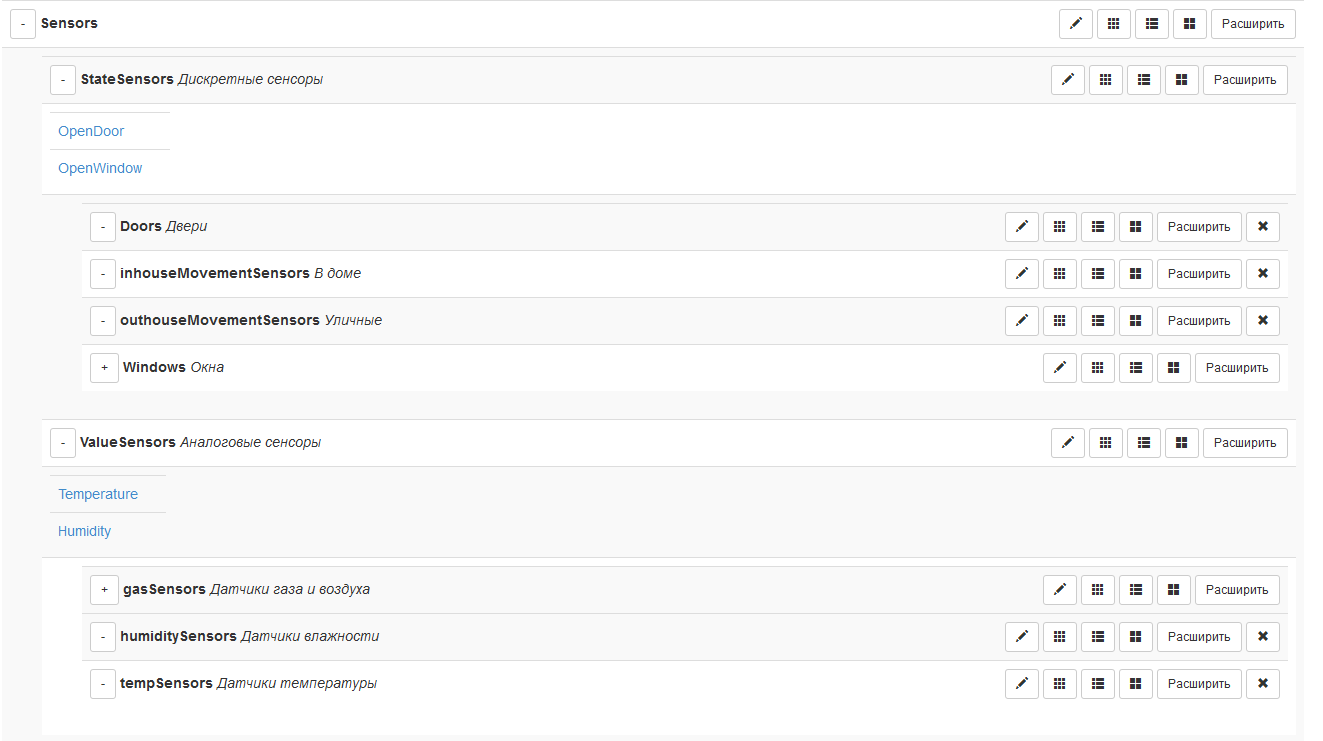The image size is (1323, 741).
Task: Select the Humidity item
Action: [x=84, y=531]
